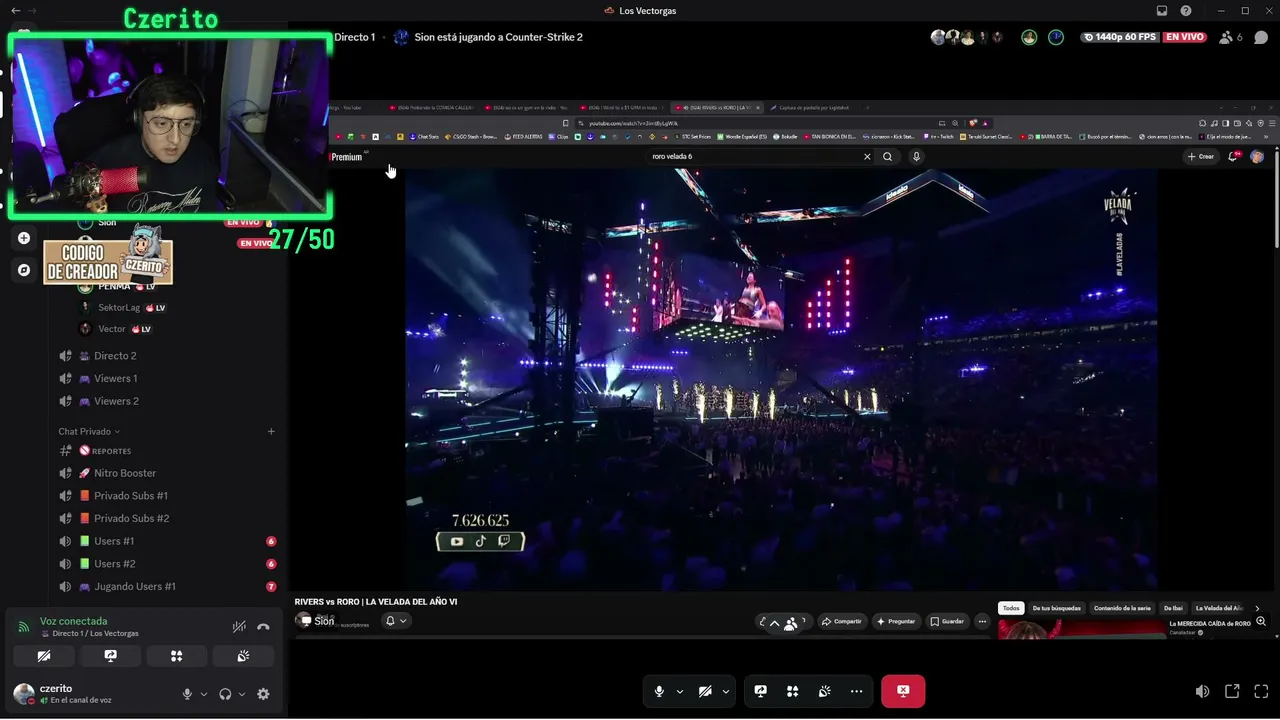Viewport: 1280px width, 720px height.
Task: Open Discord inbox in title bar
Action: coord(1162,11)
